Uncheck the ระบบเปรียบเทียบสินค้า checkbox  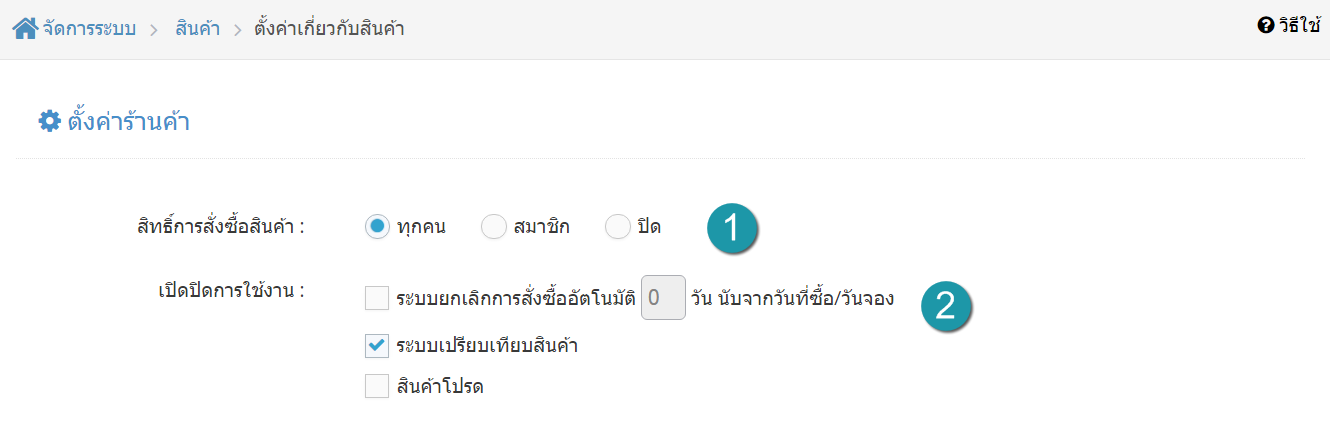[377, 346]
